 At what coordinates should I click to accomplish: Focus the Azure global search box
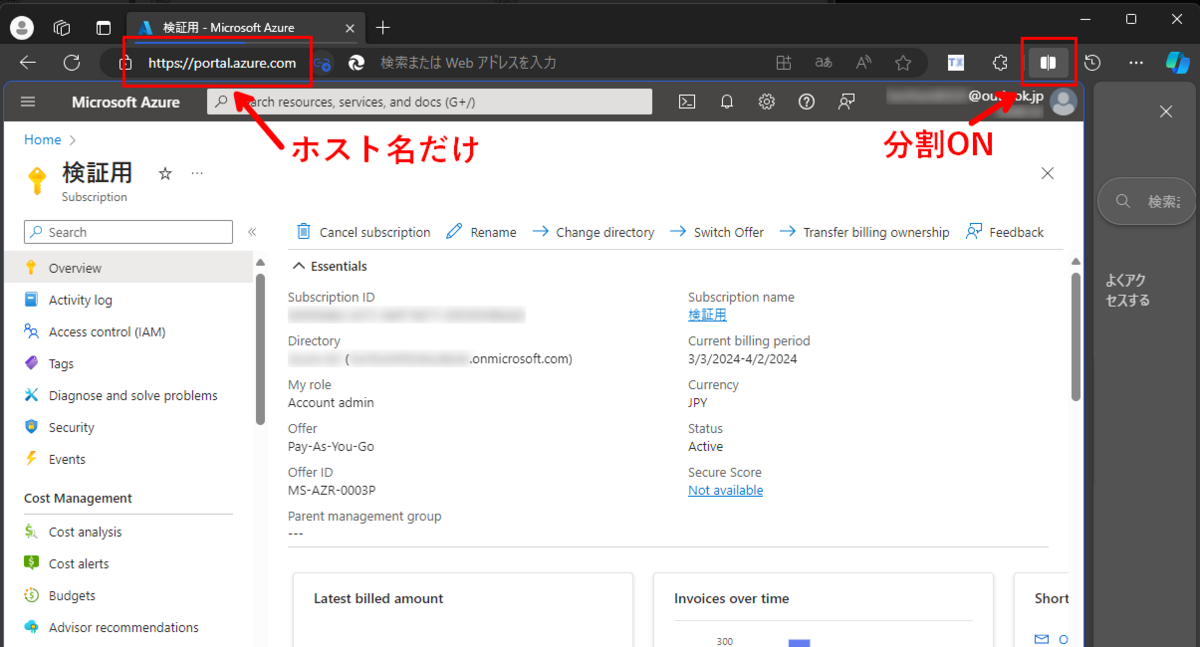429,102
